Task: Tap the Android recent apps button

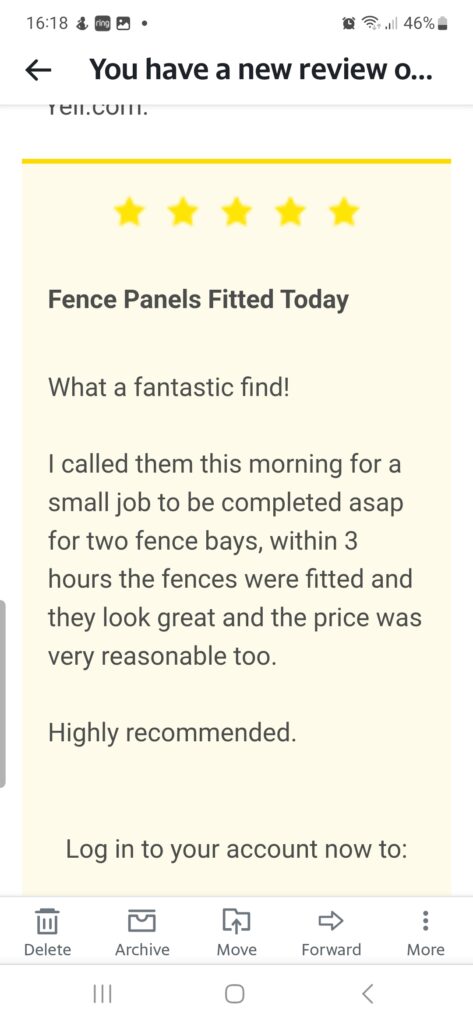Action: [103, 993]
